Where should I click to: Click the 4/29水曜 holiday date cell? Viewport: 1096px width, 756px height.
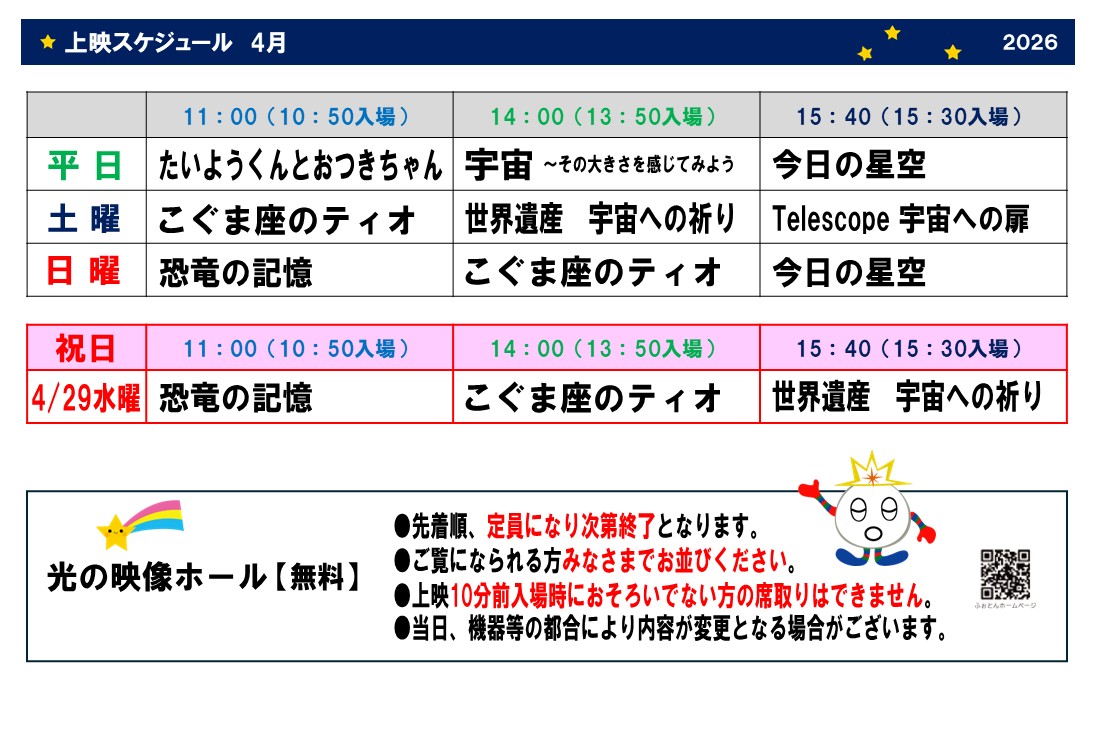86,398
